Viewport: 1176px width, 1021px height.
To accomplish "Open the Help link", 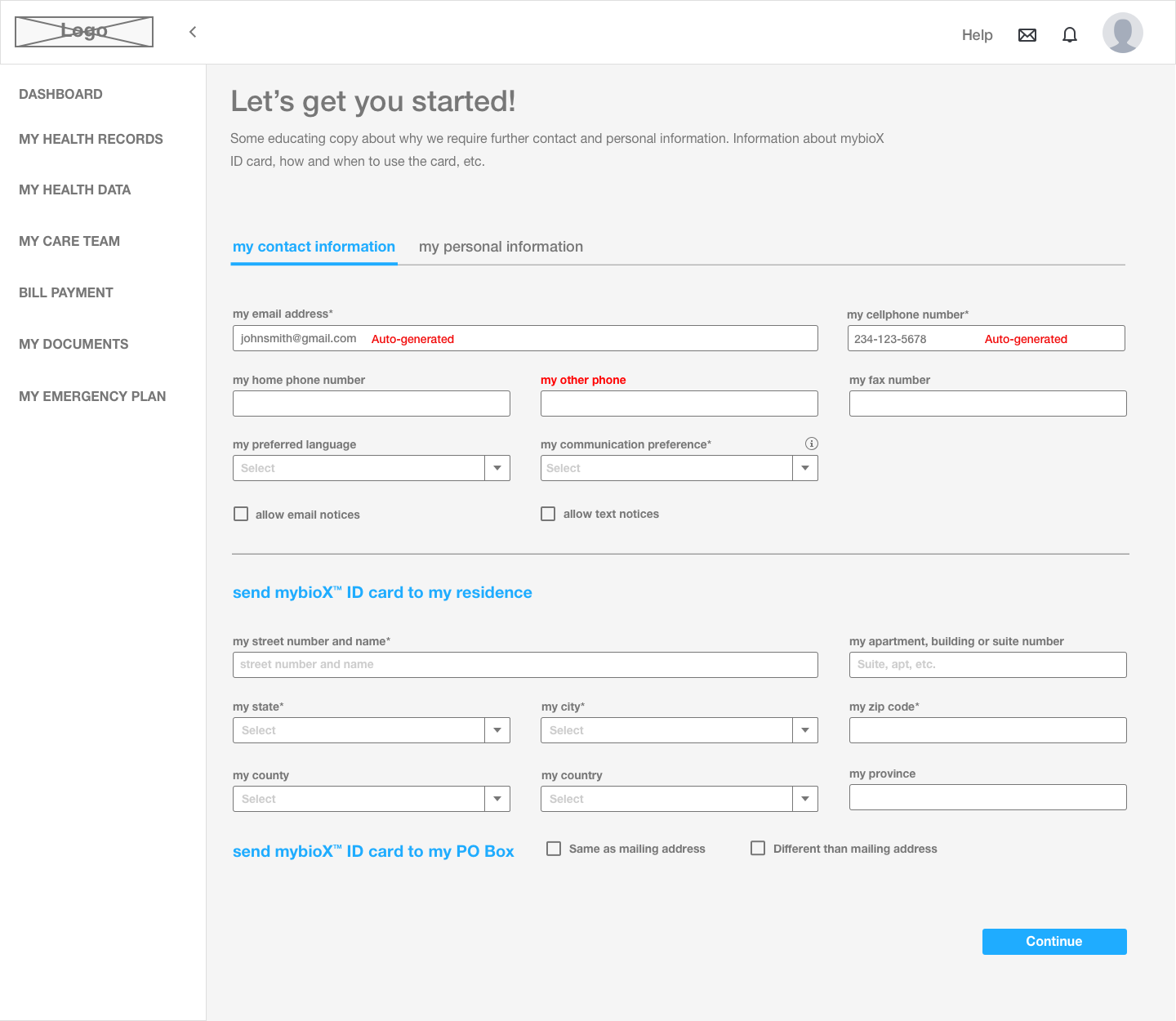I will pos(977,34).
